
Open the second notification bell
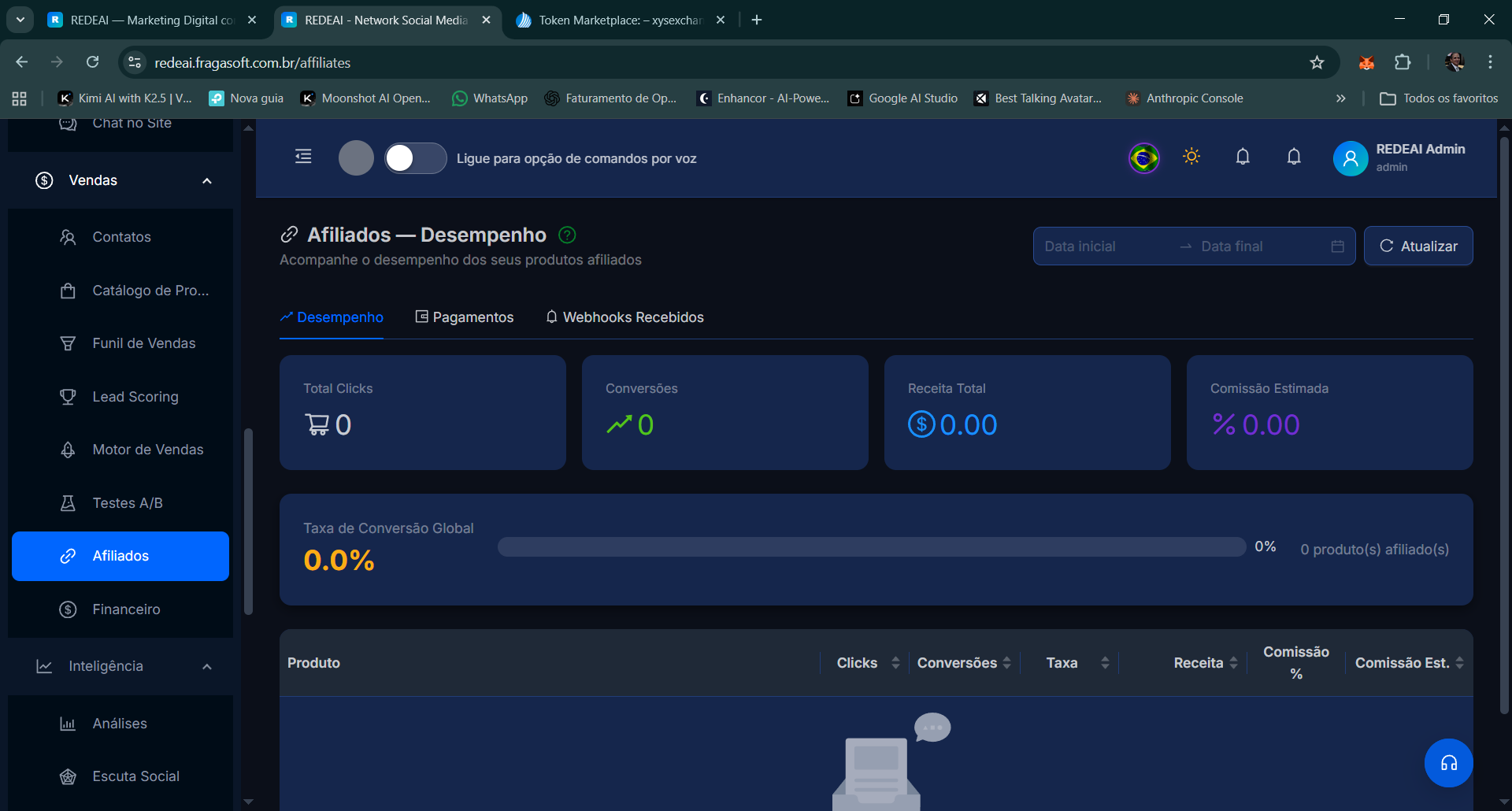[1294, 157]
